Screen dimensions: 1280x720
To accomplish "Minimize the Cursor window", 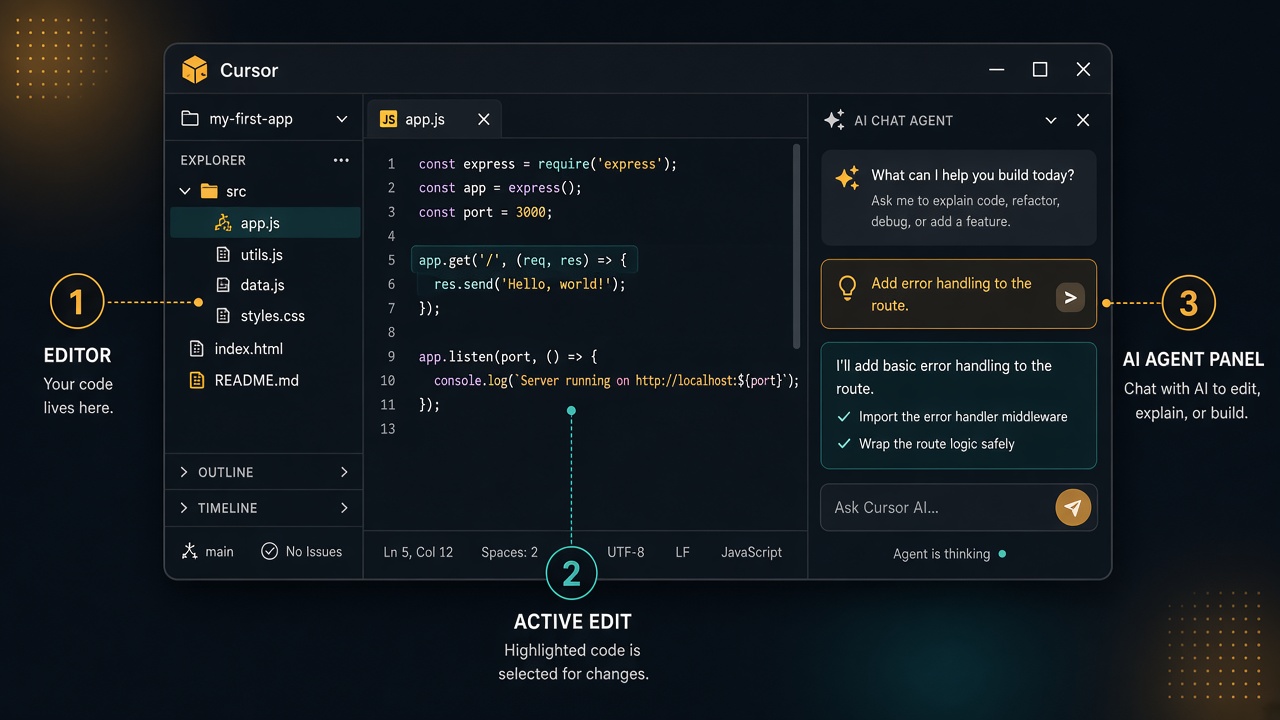I will click(997, 70).
